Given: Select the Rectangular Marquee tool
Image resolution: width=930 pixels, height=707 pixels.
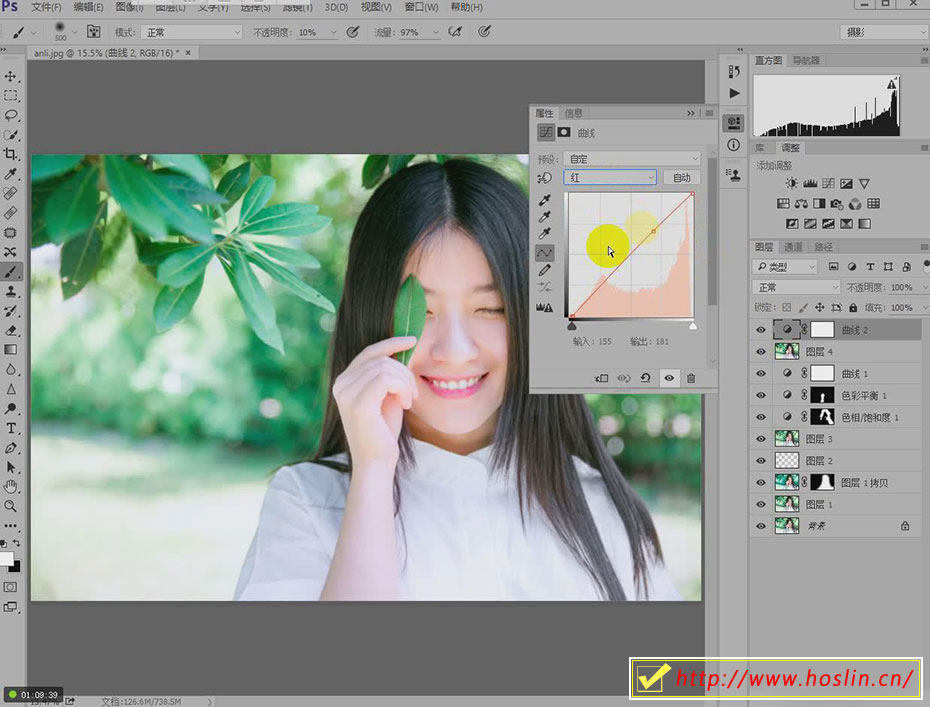Looking at the screenshot, I should [11, 96].
